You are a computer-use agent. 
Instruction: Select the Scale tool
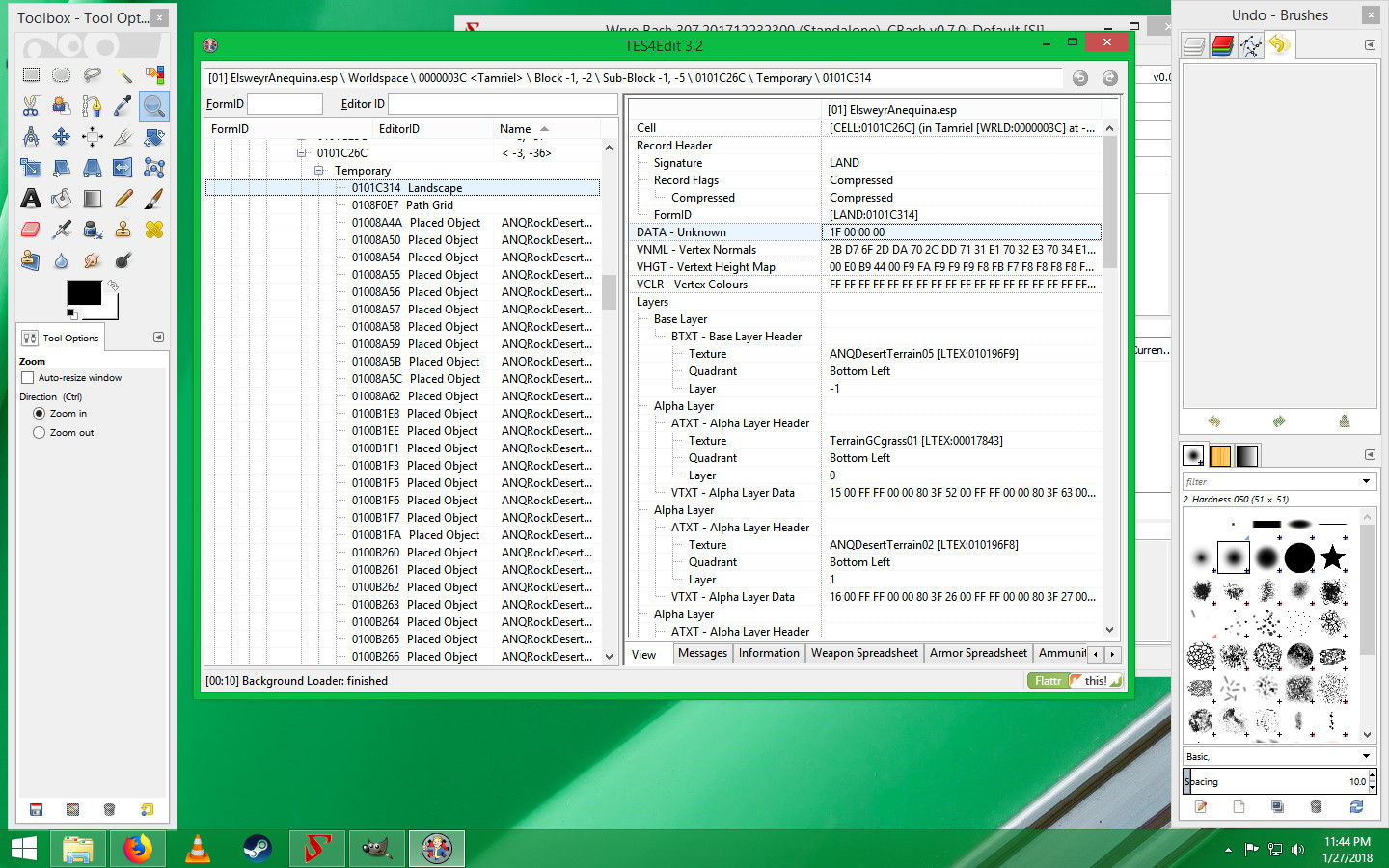[x=31, y=168]
